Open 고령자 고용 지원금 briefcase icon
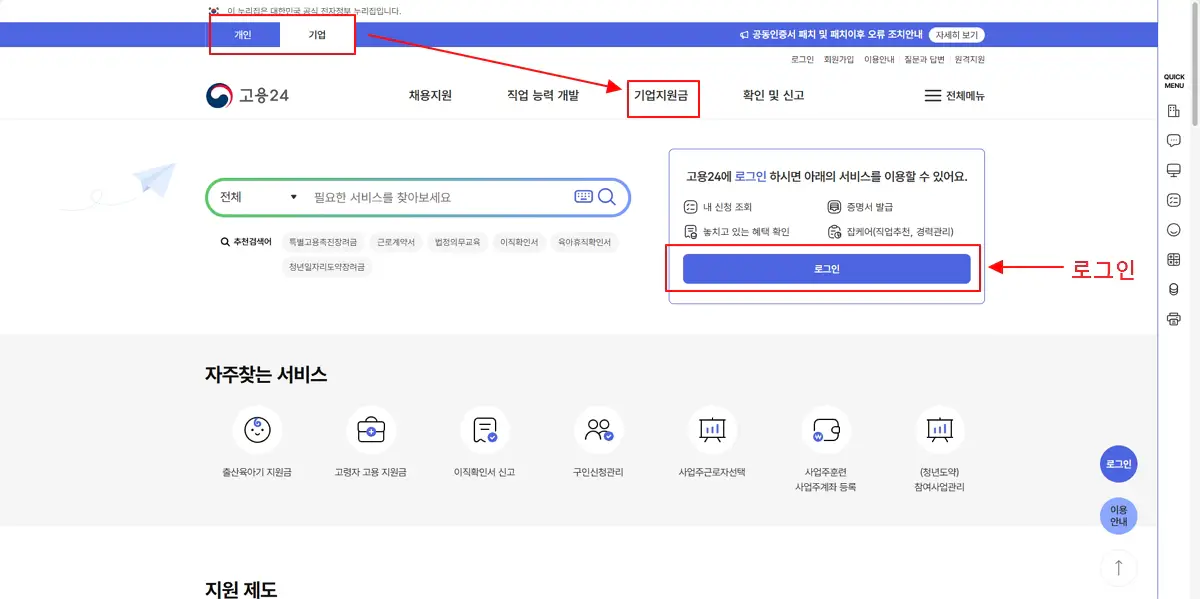The height and width of the screenshot is (599, 1200). click(371, 431)
